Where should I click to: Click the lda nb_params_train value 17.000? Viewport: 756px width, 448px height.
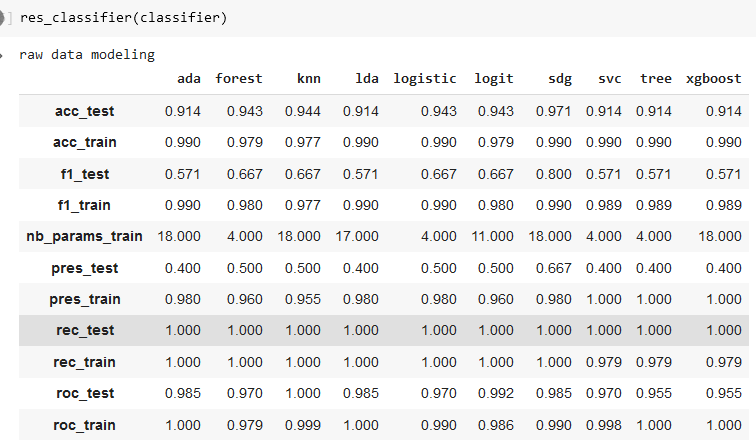point(357,237)
